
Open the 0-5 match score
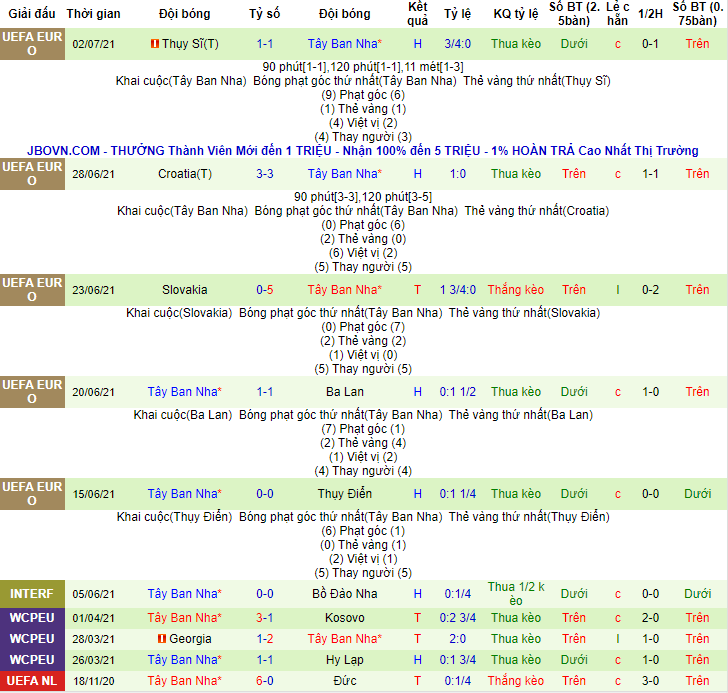pyautogui.click(x=264, y=290)
